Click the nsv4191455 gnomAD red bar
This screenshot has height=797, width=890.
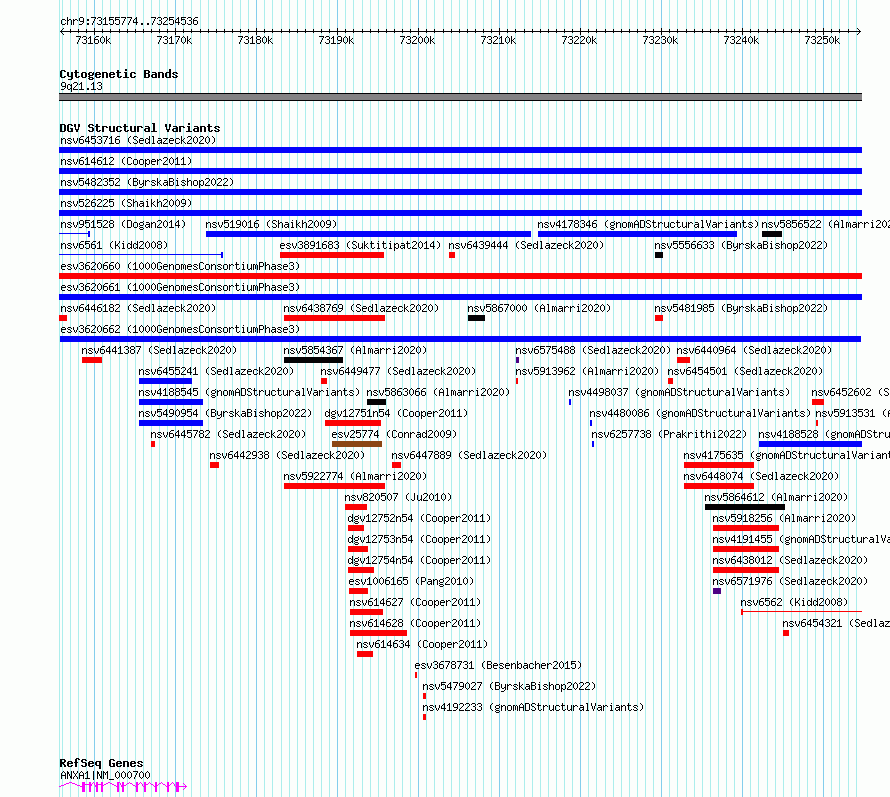tap(746, 549)
